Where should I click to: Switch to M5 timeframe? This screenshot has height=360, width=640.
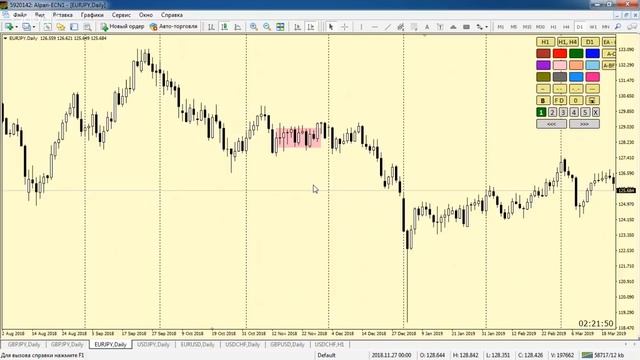click(x=513, y=27)
